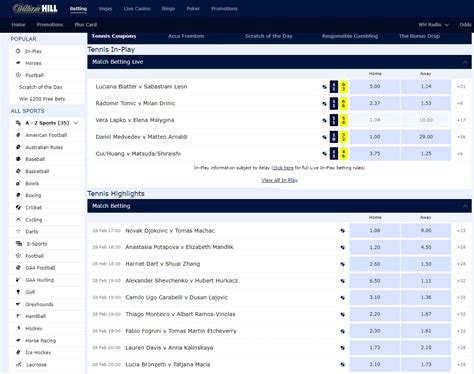
Task: Open Camilo Ugo Carabelli v Dusan Lajovic match
Action: [x=176, y=297]
